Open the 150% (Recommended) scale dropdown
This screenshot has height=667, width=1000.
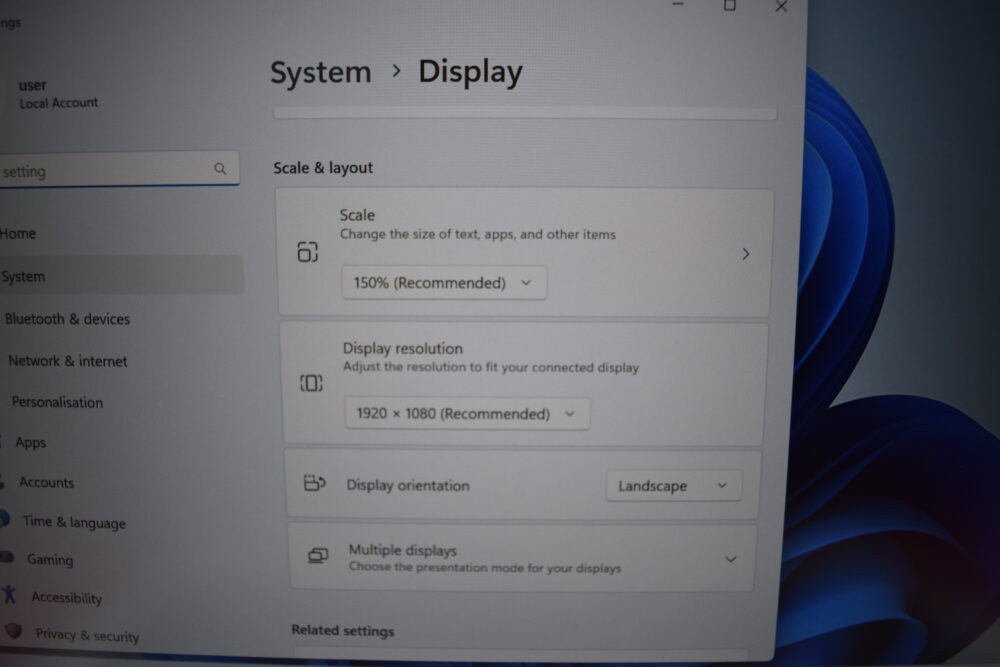tap(444, 282)
